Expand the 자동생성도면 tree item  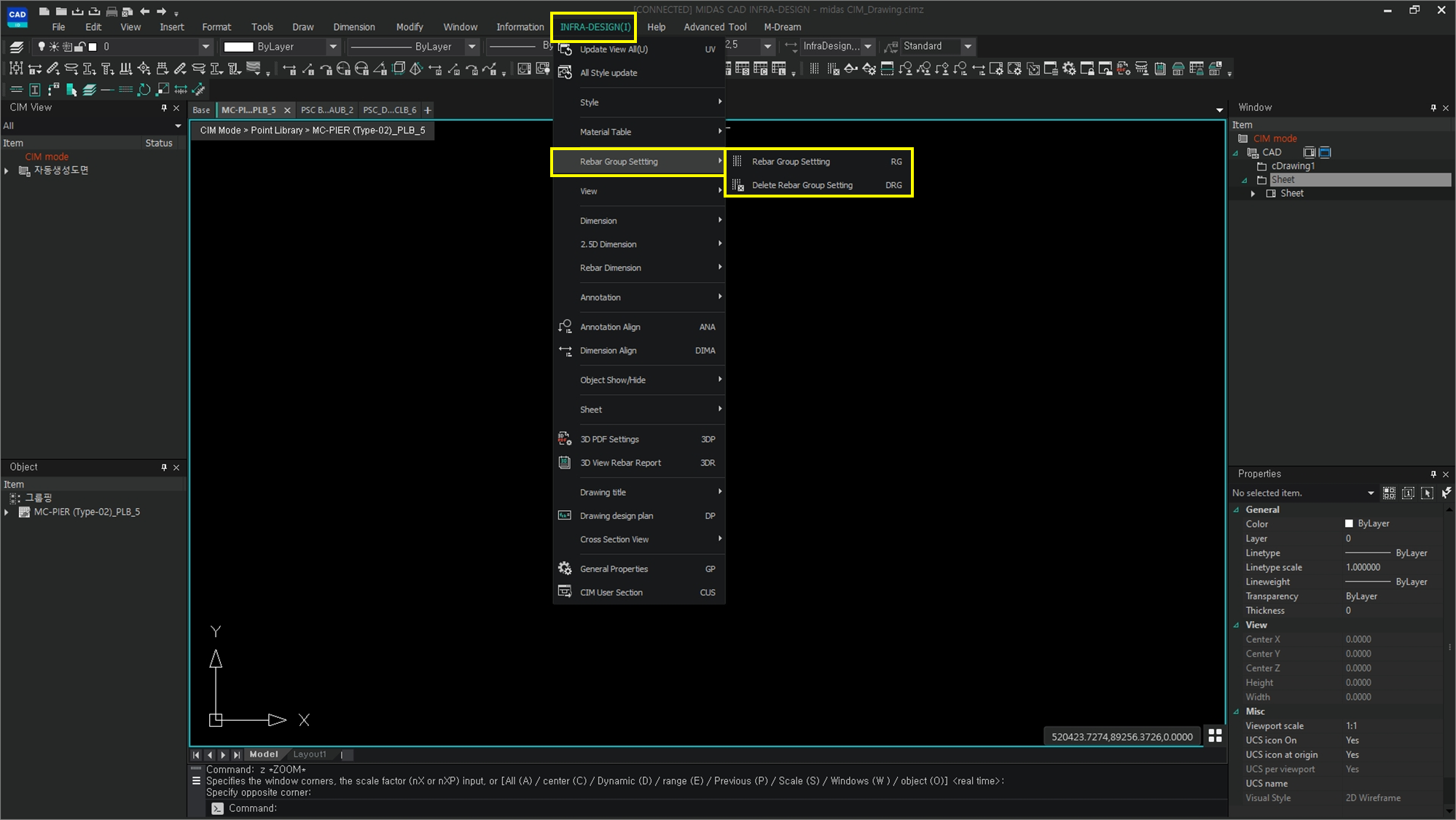(7, 171)
